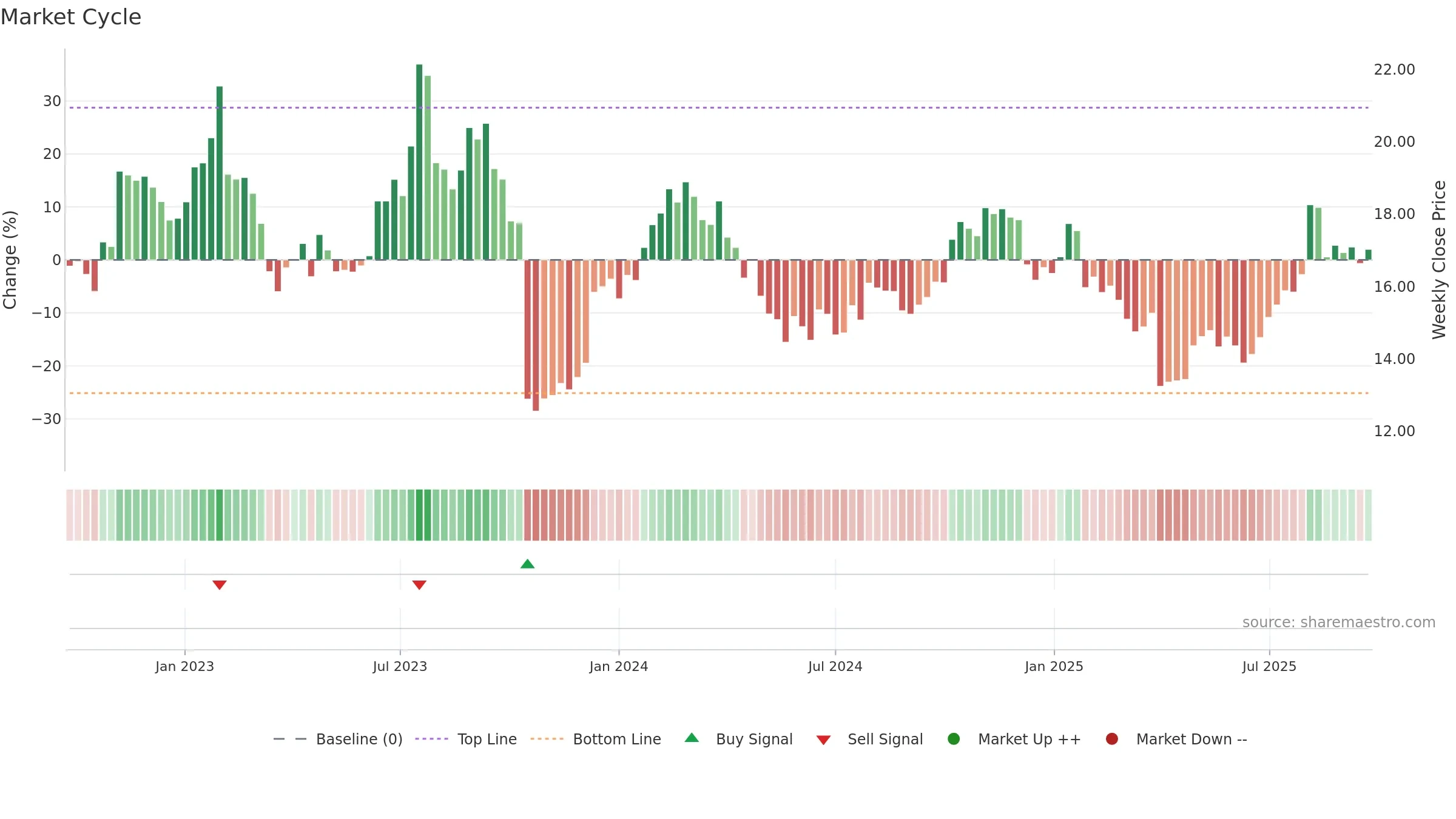Viewport: 1456px width, 819px height.
Task: Toggle the Buy Signal legend entry
Action: coord(738,739)
